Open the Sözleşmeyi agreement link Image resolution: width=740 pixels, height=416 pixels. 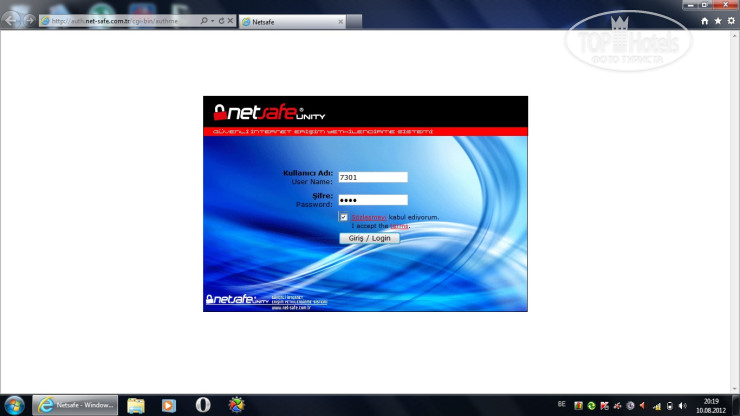pyautogui.click(x=369, y=217)
